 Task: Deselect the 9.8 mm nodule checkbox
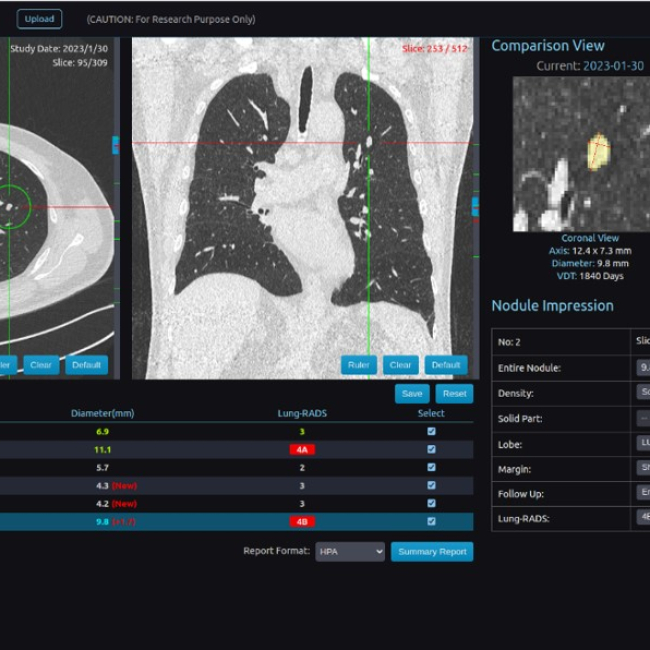431,521
